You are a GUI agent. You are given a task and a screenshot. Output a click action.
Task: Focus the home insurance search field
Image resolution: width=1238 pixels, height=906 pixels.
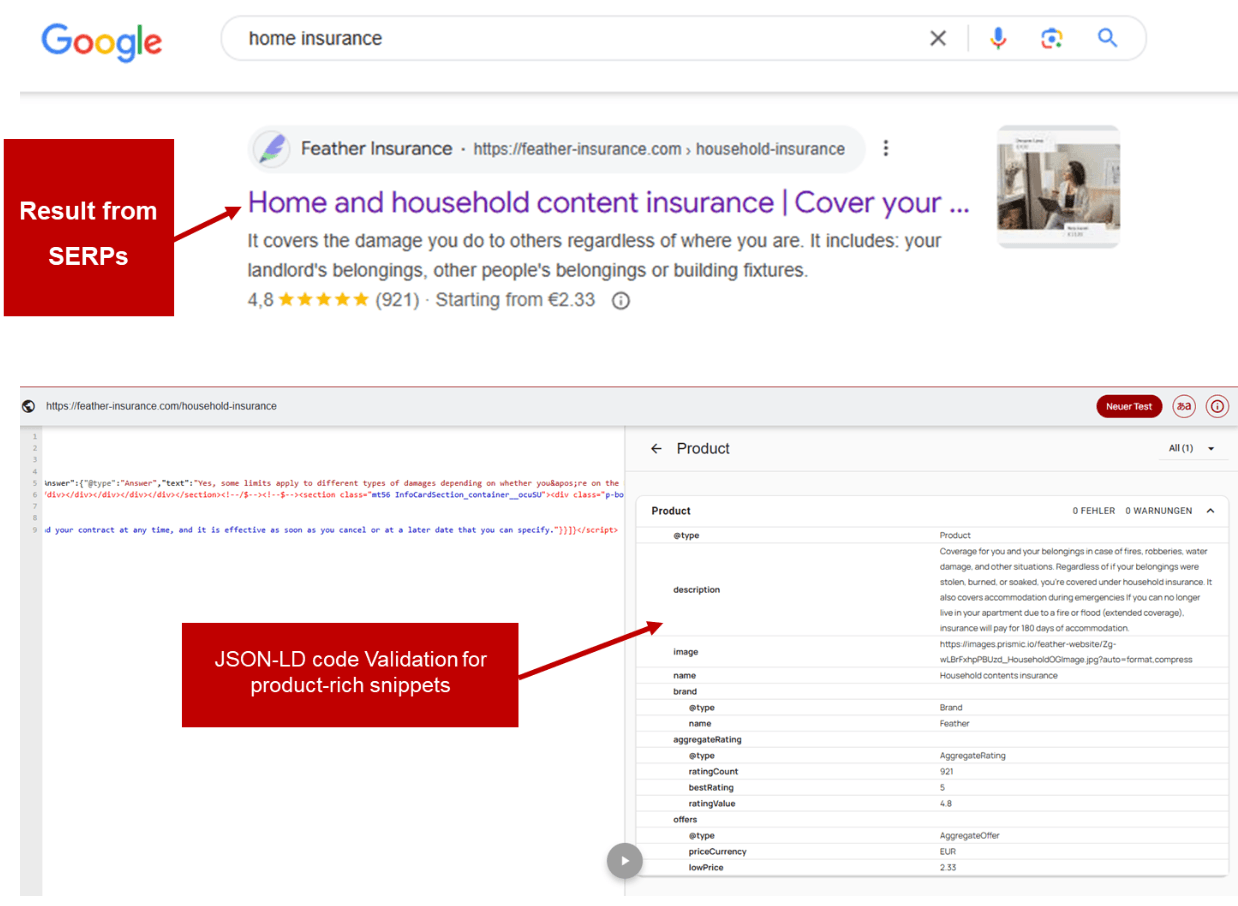point(580,39)
